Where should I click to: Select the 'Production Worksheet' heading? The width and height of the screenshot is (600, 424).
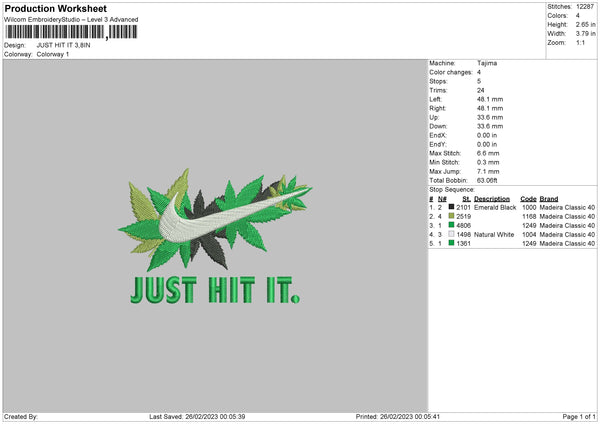click(55, 8)
